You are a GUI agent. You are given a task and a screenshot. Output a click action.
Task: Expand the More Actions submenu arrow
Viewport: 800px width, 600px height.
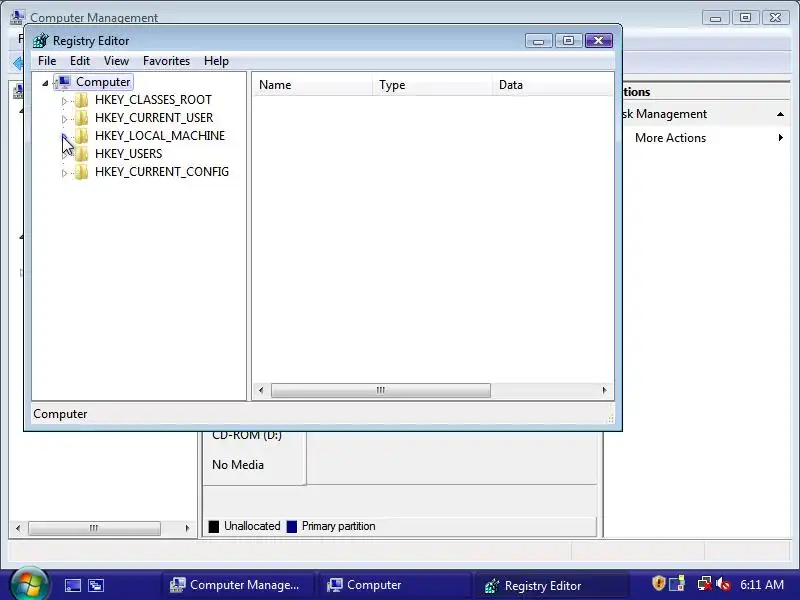[x=781, y=137]
